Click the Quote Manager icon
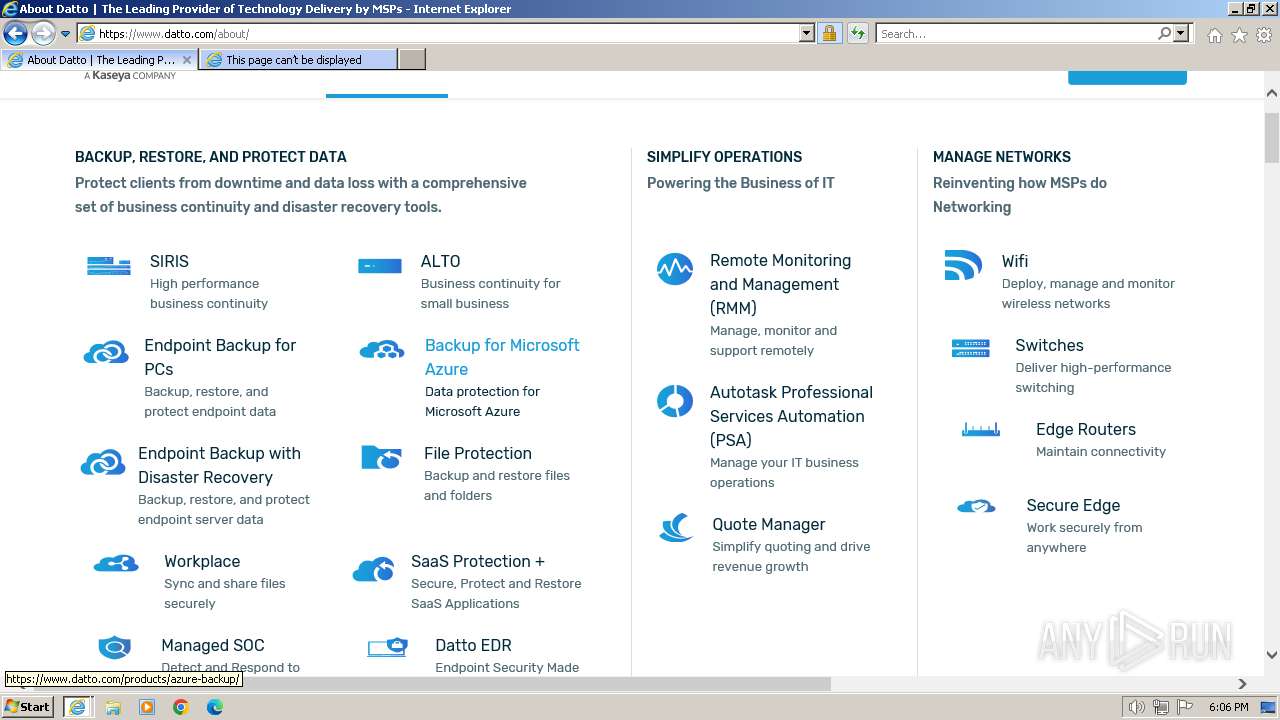 [x=676, y=527]
